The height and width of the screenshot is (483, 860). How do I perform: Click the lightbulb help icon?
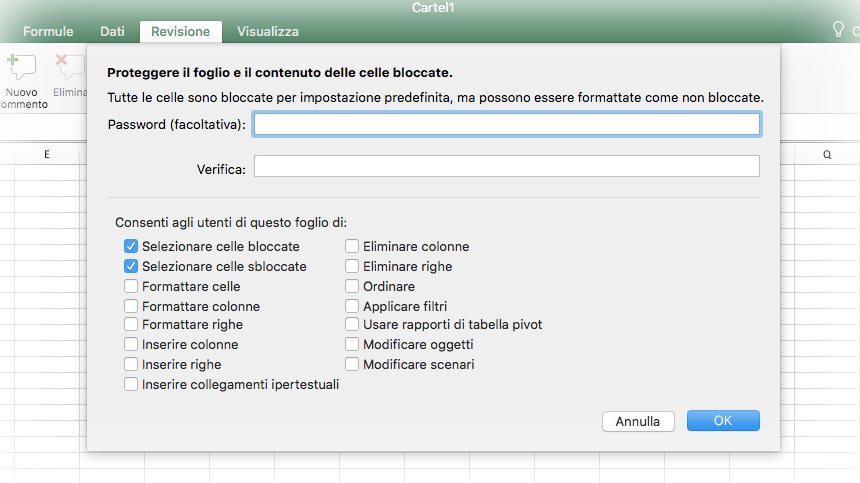(x=838, y=30)
